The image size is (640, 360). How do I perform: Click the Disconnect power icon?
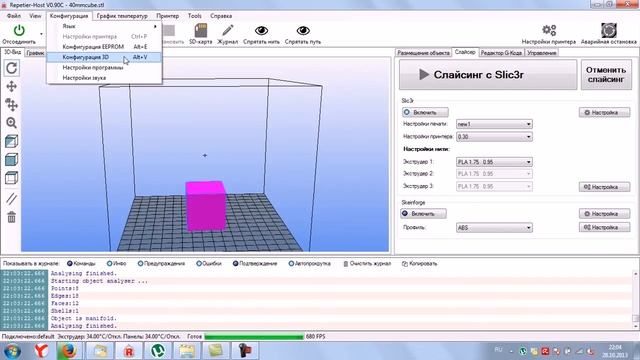(19, 31)
